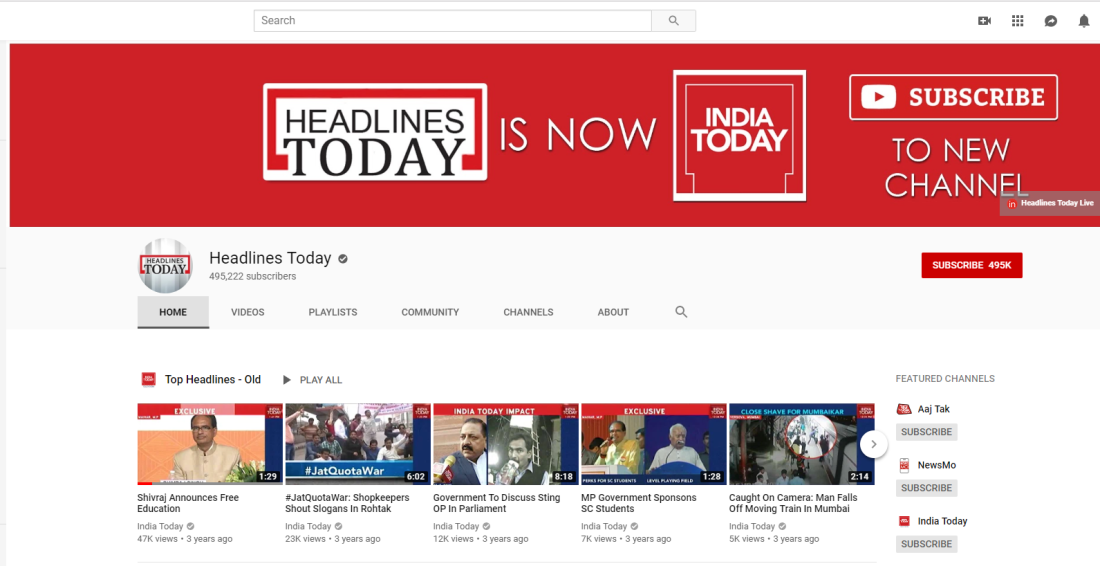This screenshot has height=566, width=1100.
Task: Click '7K views • 3 years ago' text
Action: click(626, 539)
